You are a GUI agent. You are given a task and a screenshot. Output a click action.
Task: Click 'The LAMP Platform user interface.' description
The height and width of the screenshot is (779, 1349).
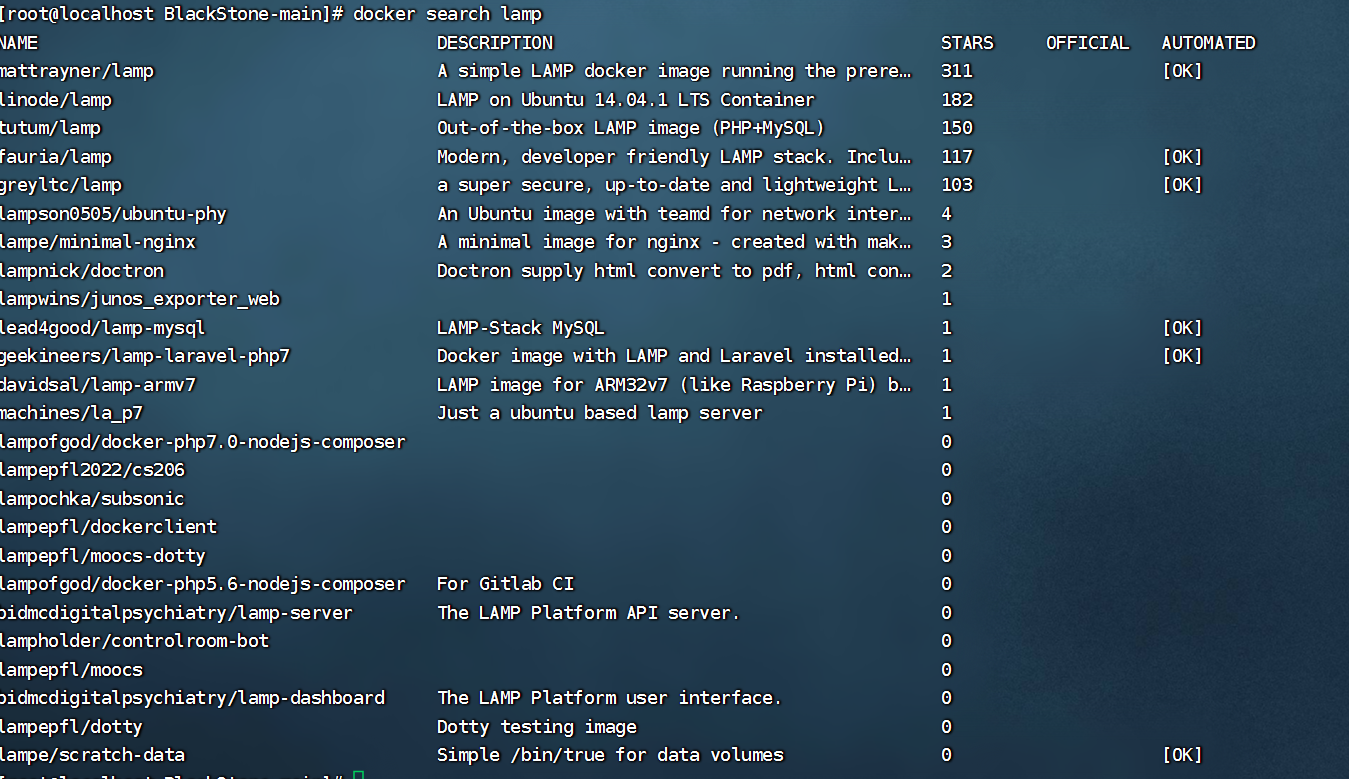610,698
